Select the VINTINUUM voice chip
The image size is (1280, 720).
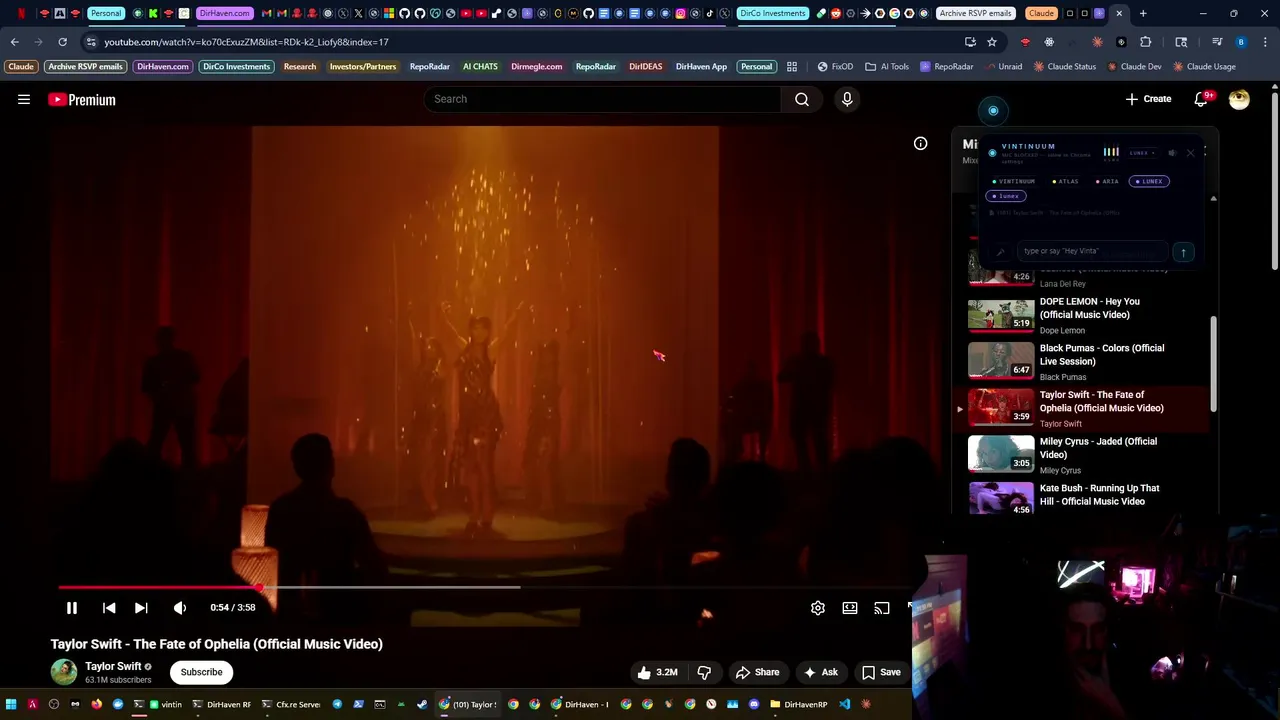[x=1014, y=181]
